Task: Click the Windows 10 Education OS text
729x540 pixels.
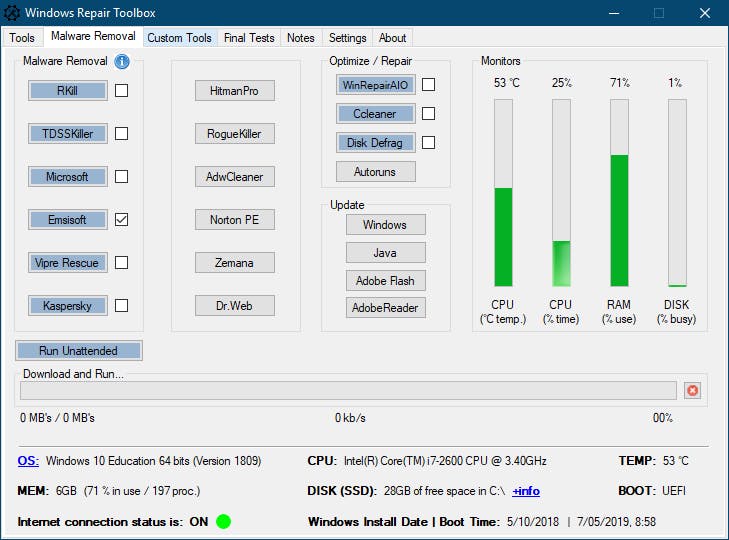Action: tap(153, 460)
